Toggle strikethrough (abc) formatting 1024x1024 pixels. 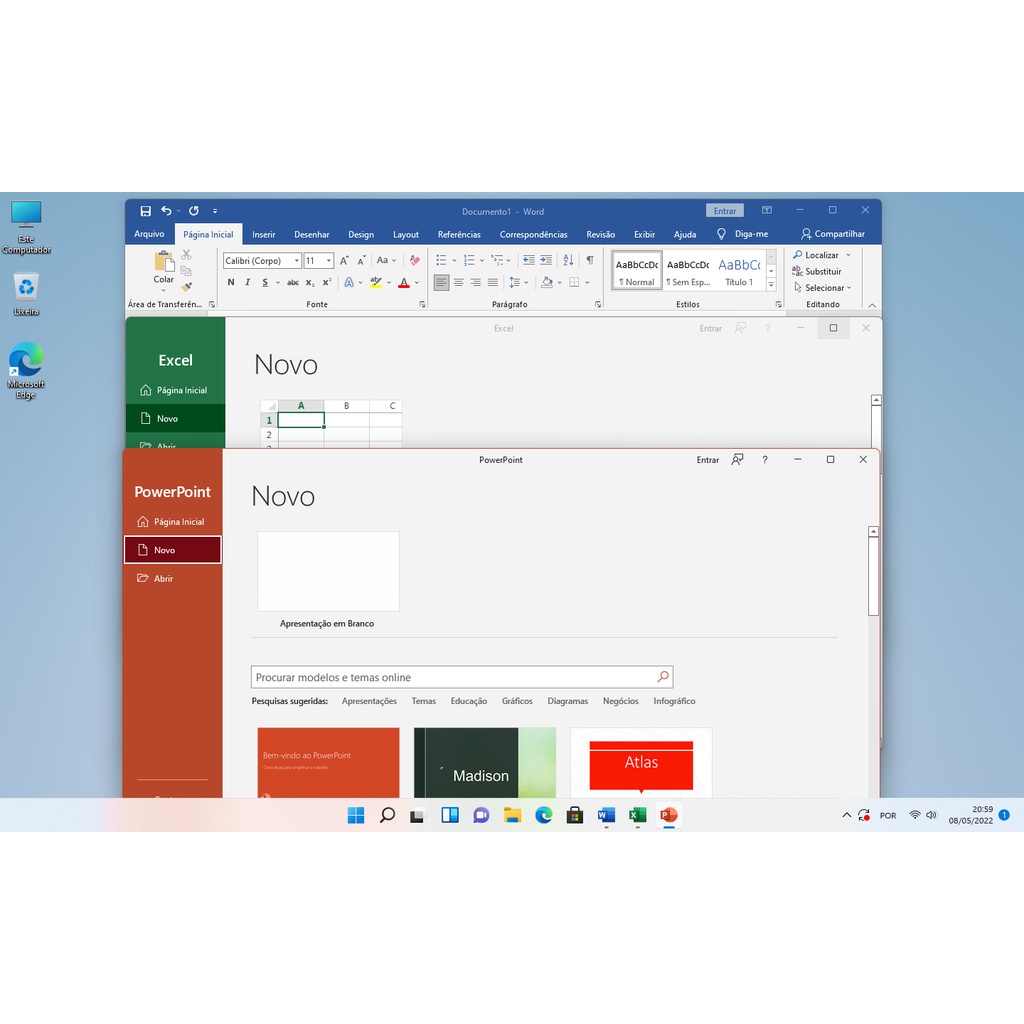[293, 282]
